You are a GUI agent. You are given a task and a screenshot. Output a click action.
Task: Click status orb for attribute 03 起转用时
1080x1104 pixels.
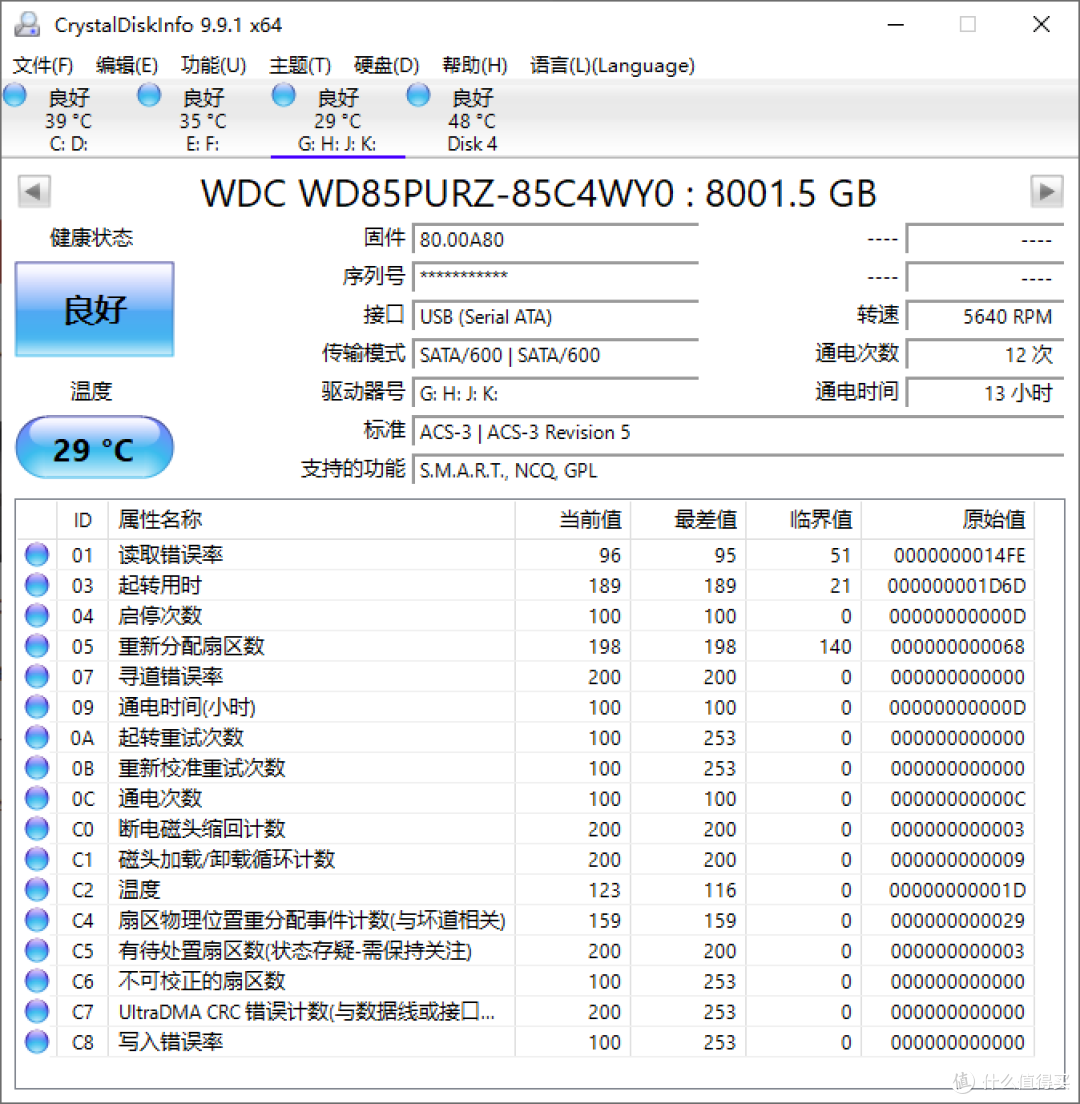coord(37,585)
